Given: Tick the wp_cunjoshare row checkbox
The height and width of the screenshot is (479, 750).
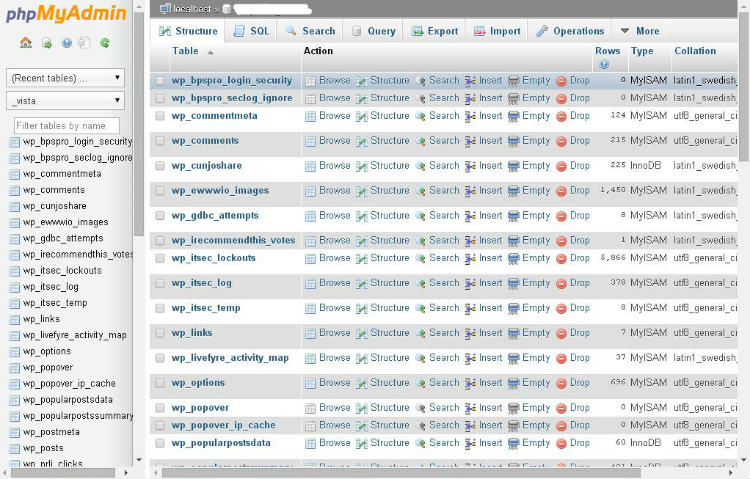Looking at the screenshot, I should 160,166.
